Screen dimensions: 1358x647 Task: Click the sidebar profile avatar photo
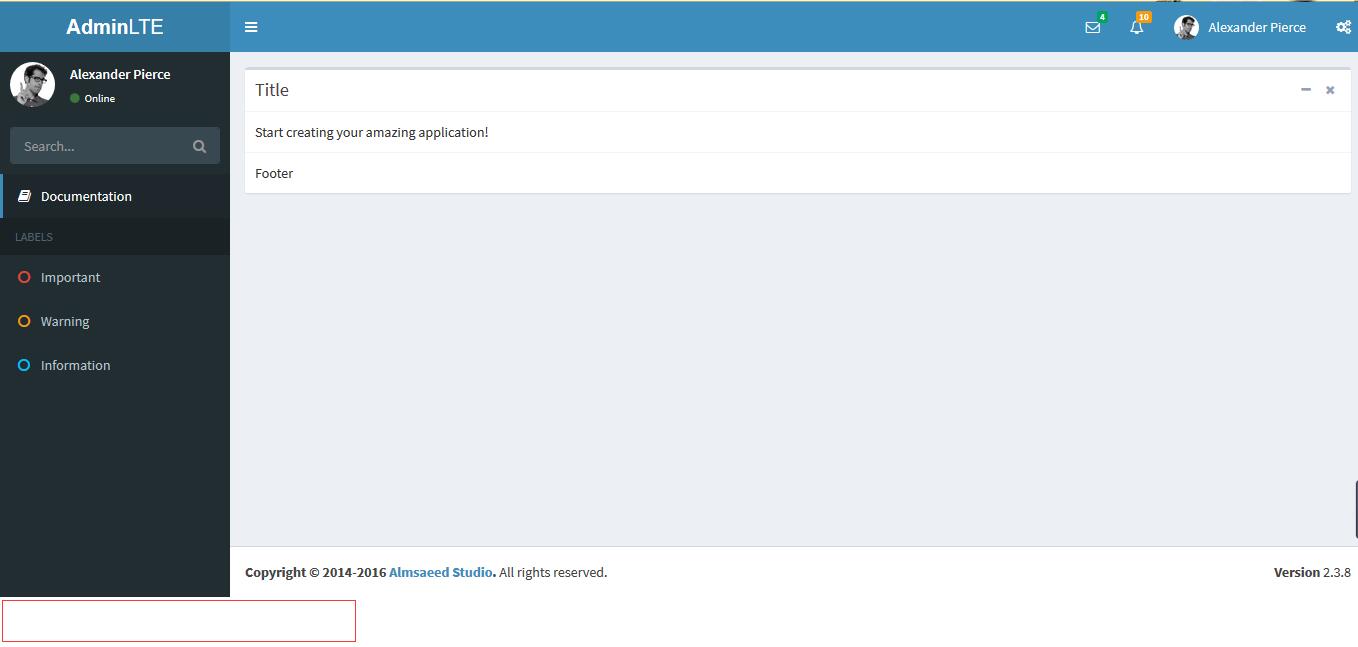32,84
